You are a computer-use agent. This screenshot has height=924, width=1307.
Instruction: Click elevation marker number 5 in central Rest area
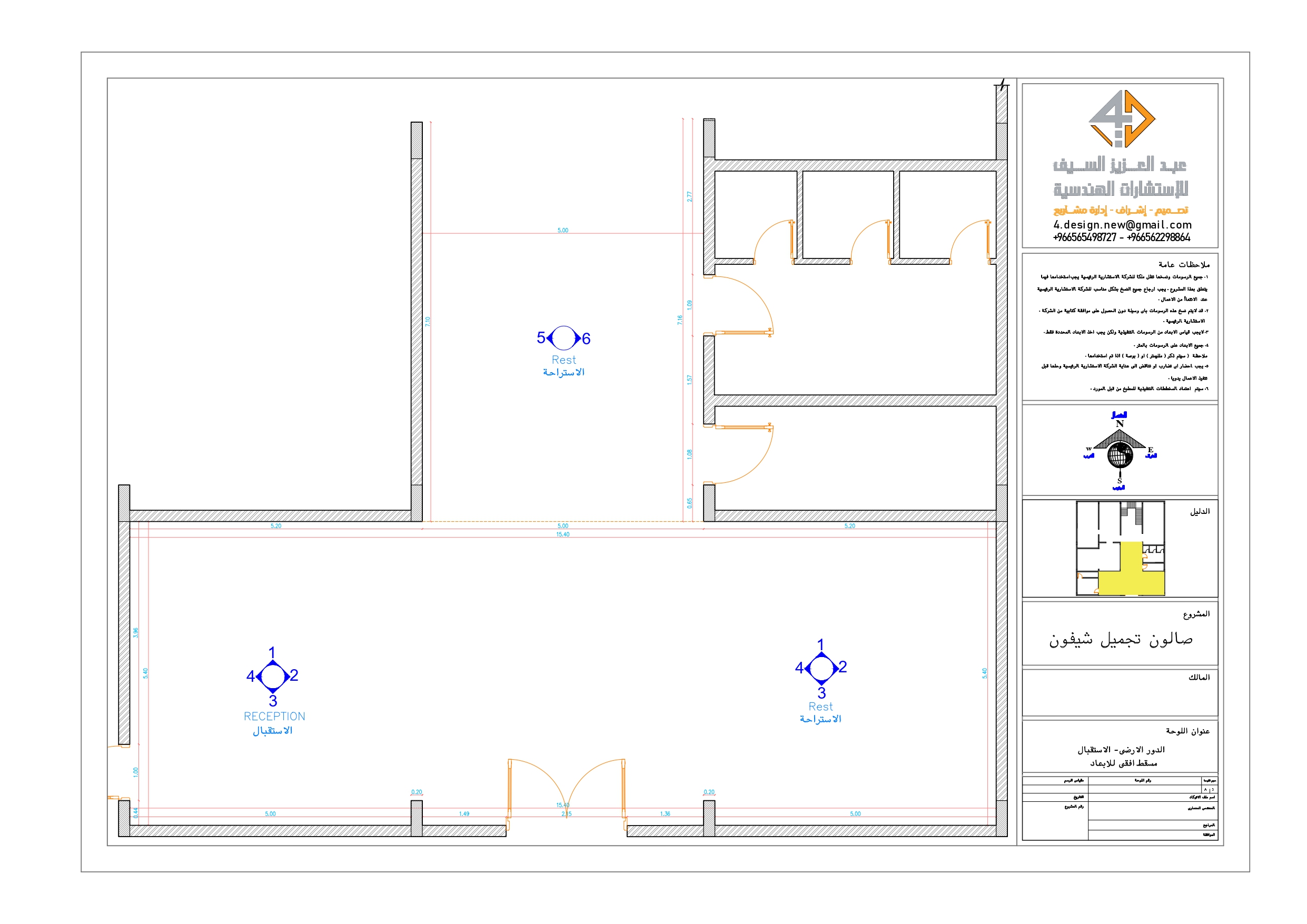point(541,337)
